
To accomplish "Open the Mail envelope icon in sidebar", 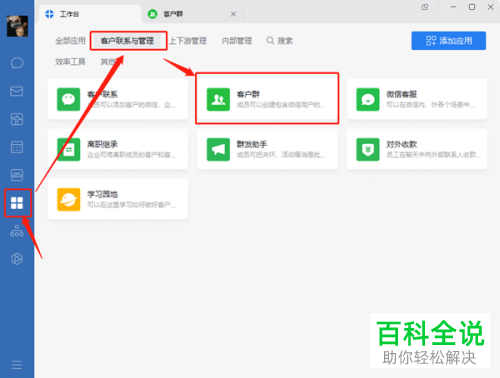I will click(x=17, y=91).
